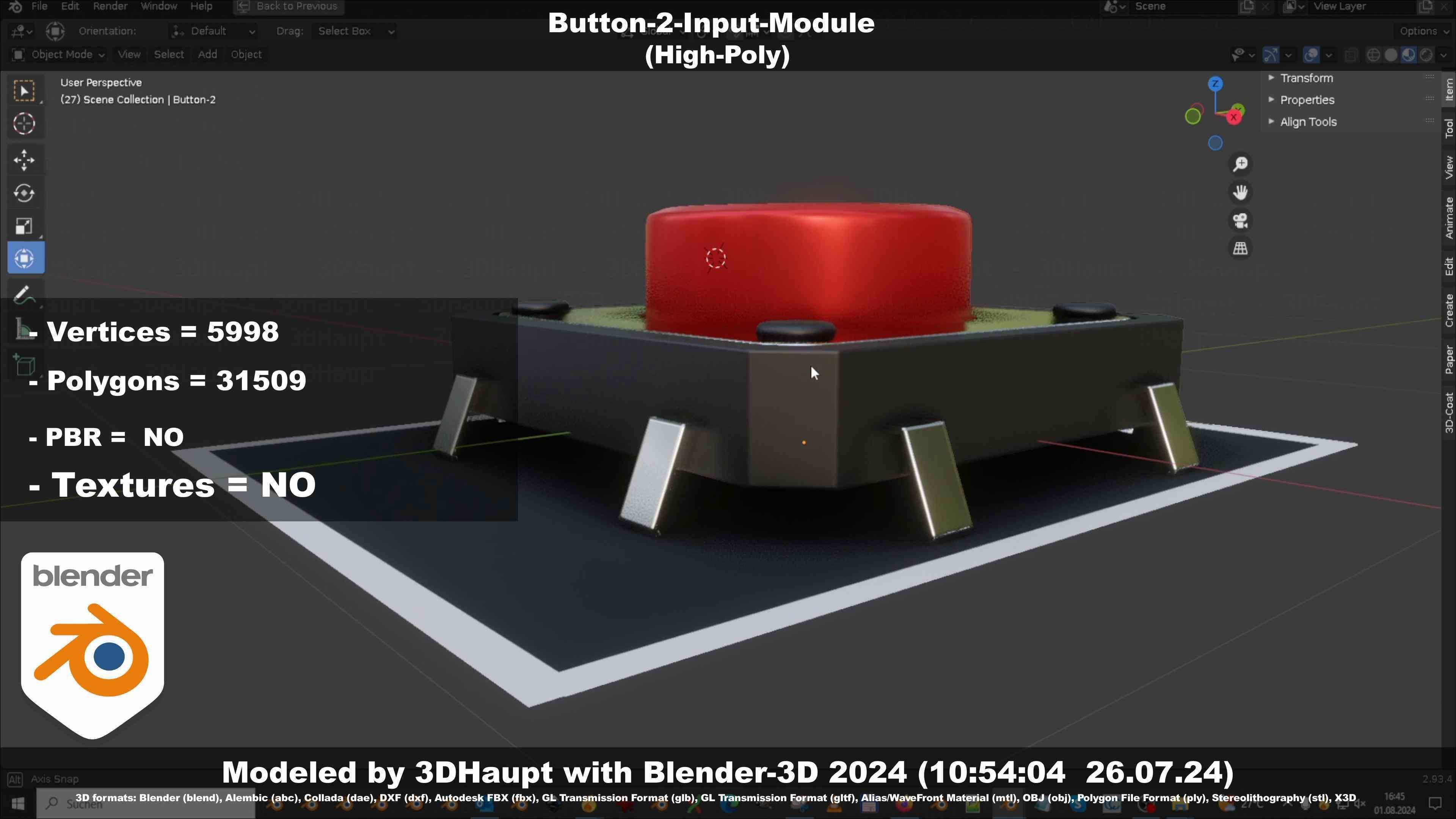Image resolution: width=1456 pixels, height=819 pixels.
Task: Switch to the Animate sidebar tab
Action: [x=1449, y=218]
